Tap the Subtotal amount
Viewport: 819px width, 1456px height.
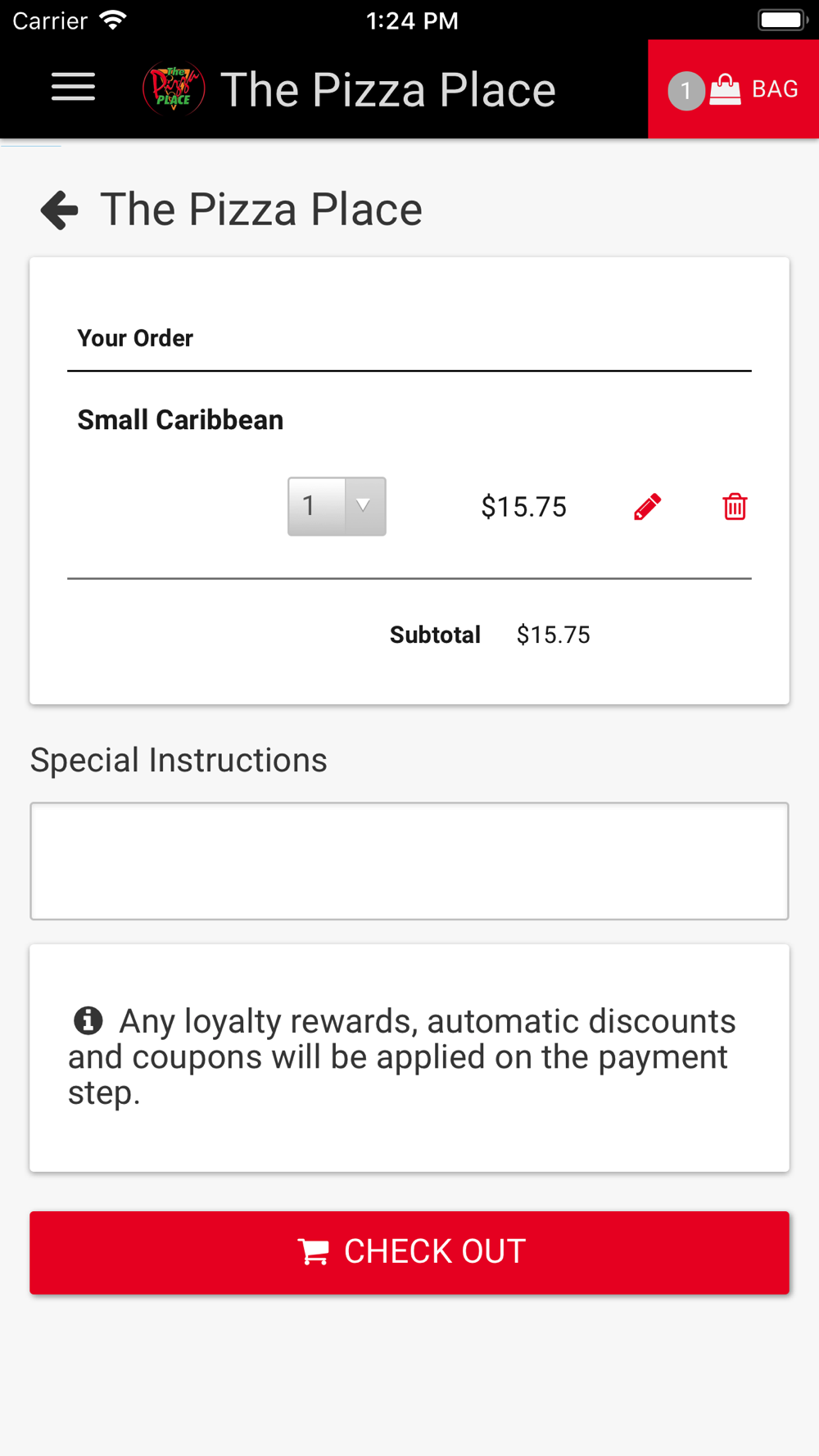554,635
